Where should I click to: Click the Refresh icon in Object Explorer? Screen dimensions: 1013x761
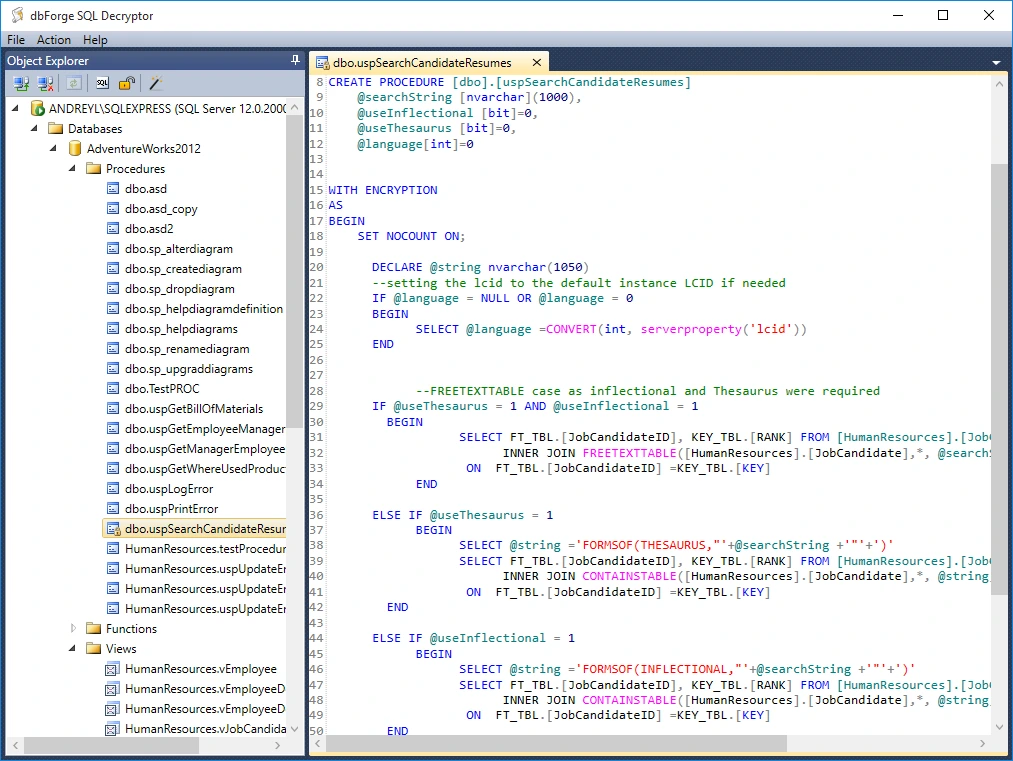pos(74,84)
